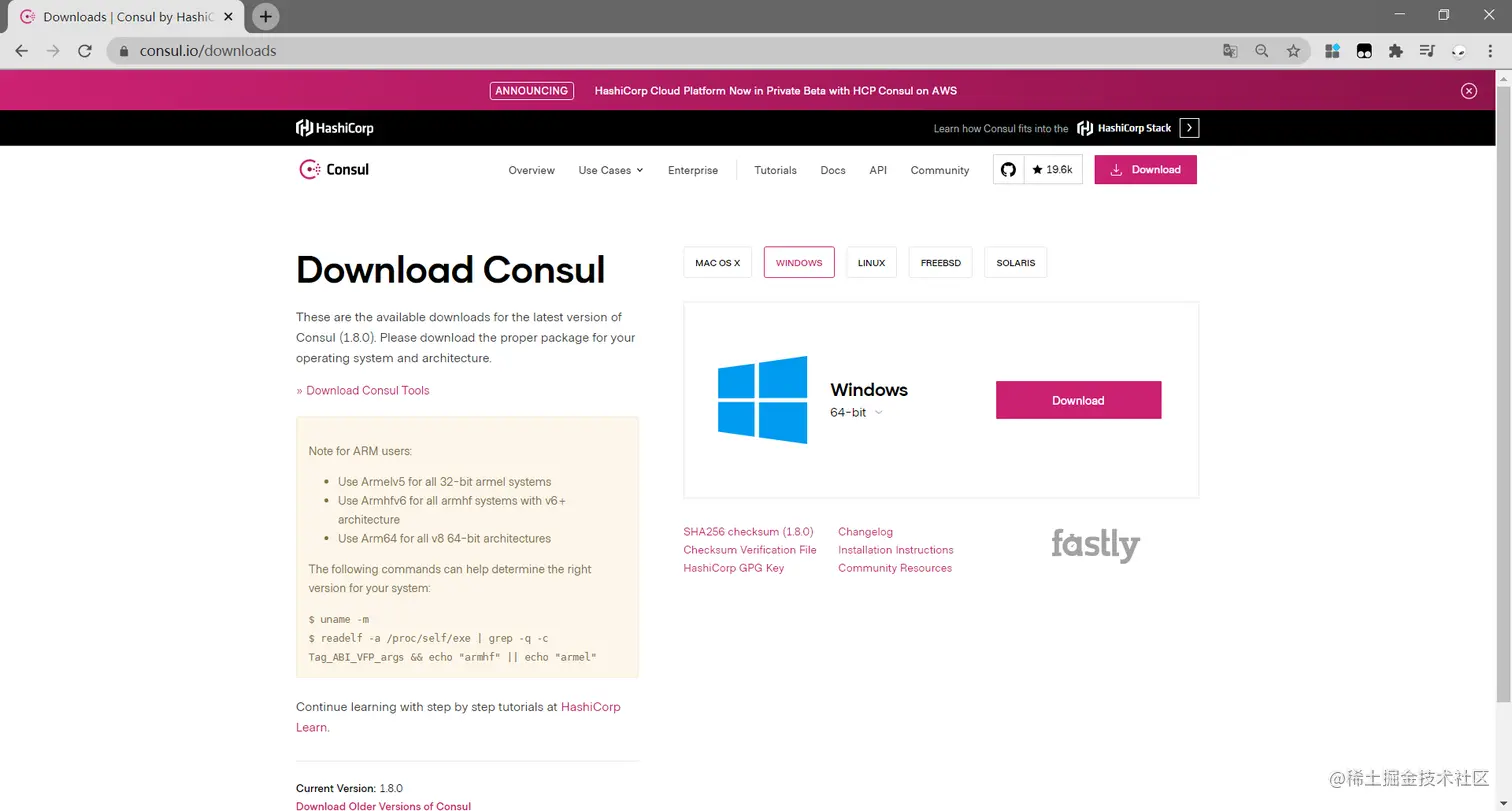Click the HashiCorp Stack arrow box
Image resolution: width=1512 pixels, height=811 pixels.
(1189, 128)
